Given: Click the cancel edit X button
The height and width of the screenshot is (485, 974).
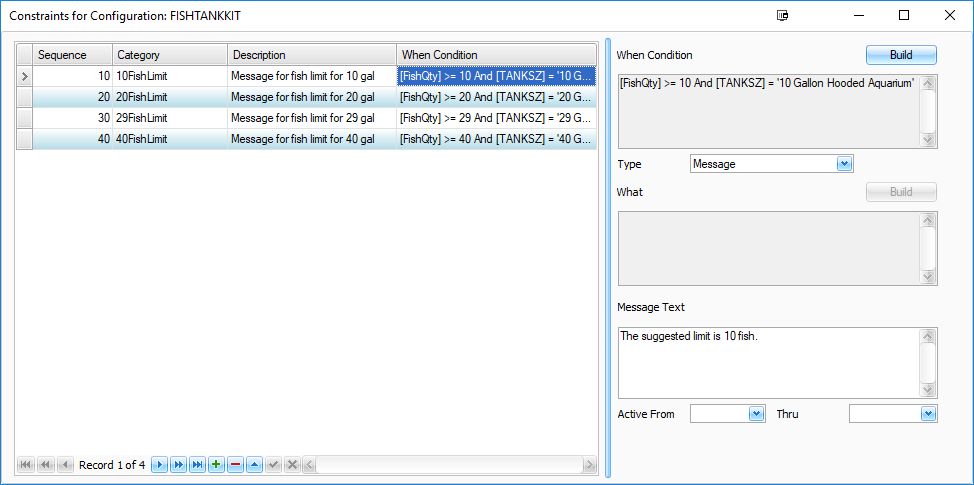Looking at the screenshot, I should pos(293,465).
